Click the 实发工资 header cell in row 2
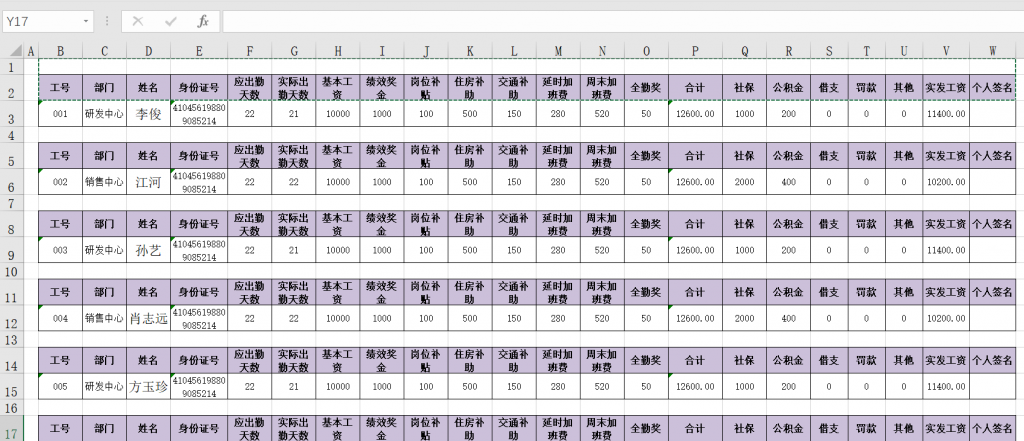Image resolution: width=1024 pixels, height=441 pixels. click(x=945, y=88)
